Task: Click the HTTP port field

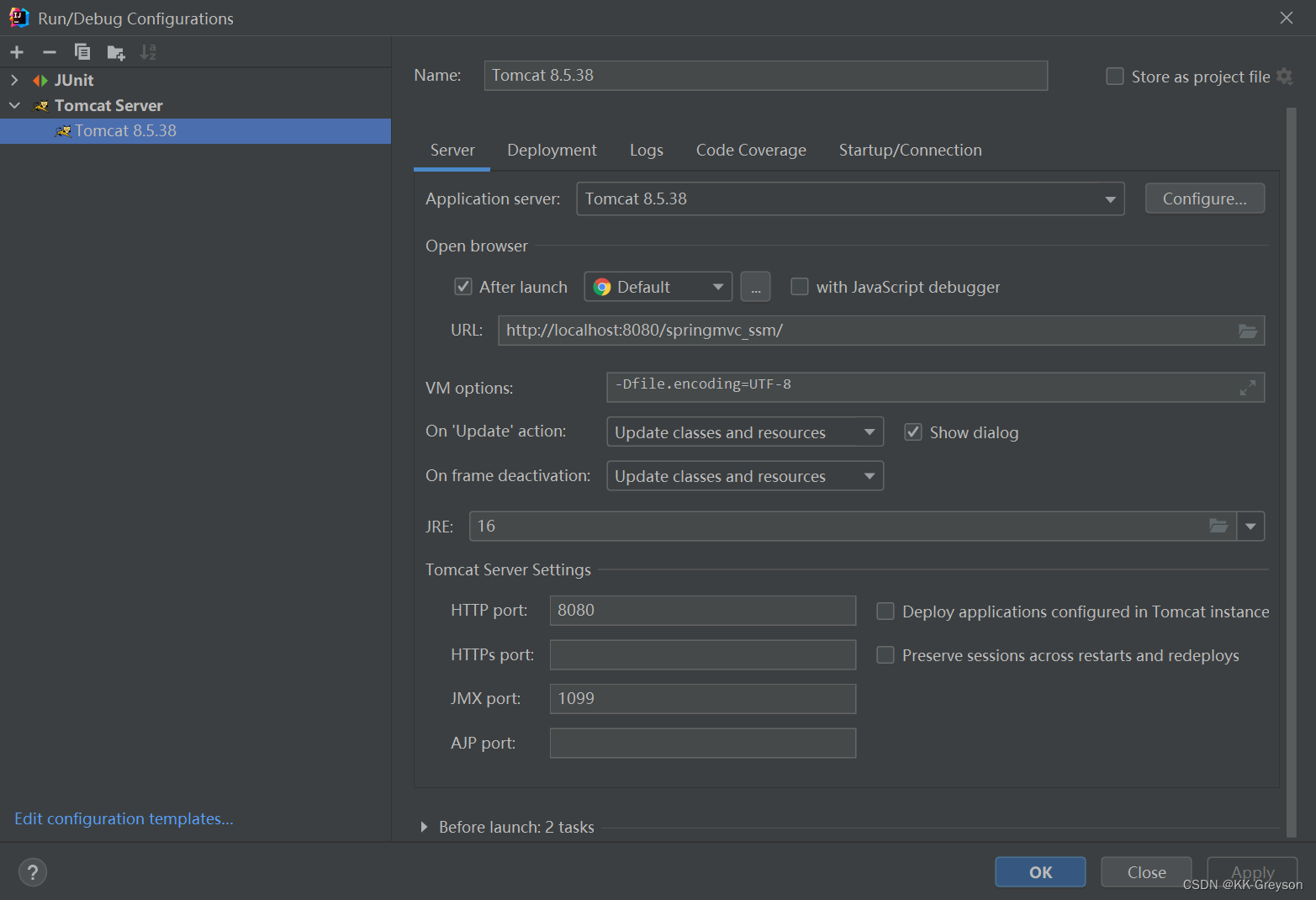Action: 703,611
